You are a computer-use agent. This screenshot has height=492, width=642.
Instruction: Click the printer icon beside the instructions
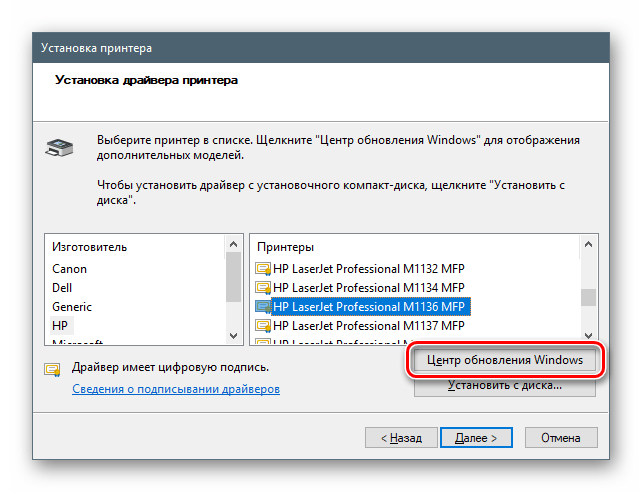click(60, 148)
